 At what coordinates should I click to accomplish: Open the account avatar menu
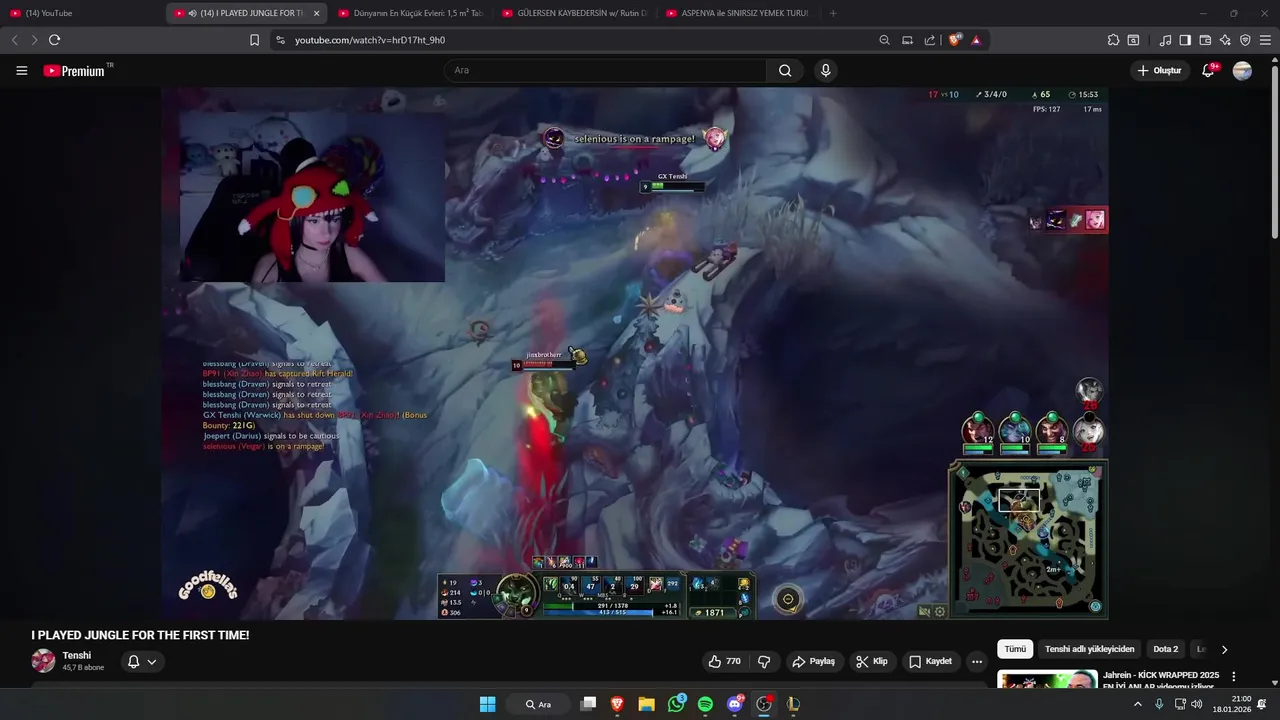click(x=1242, y=70)
